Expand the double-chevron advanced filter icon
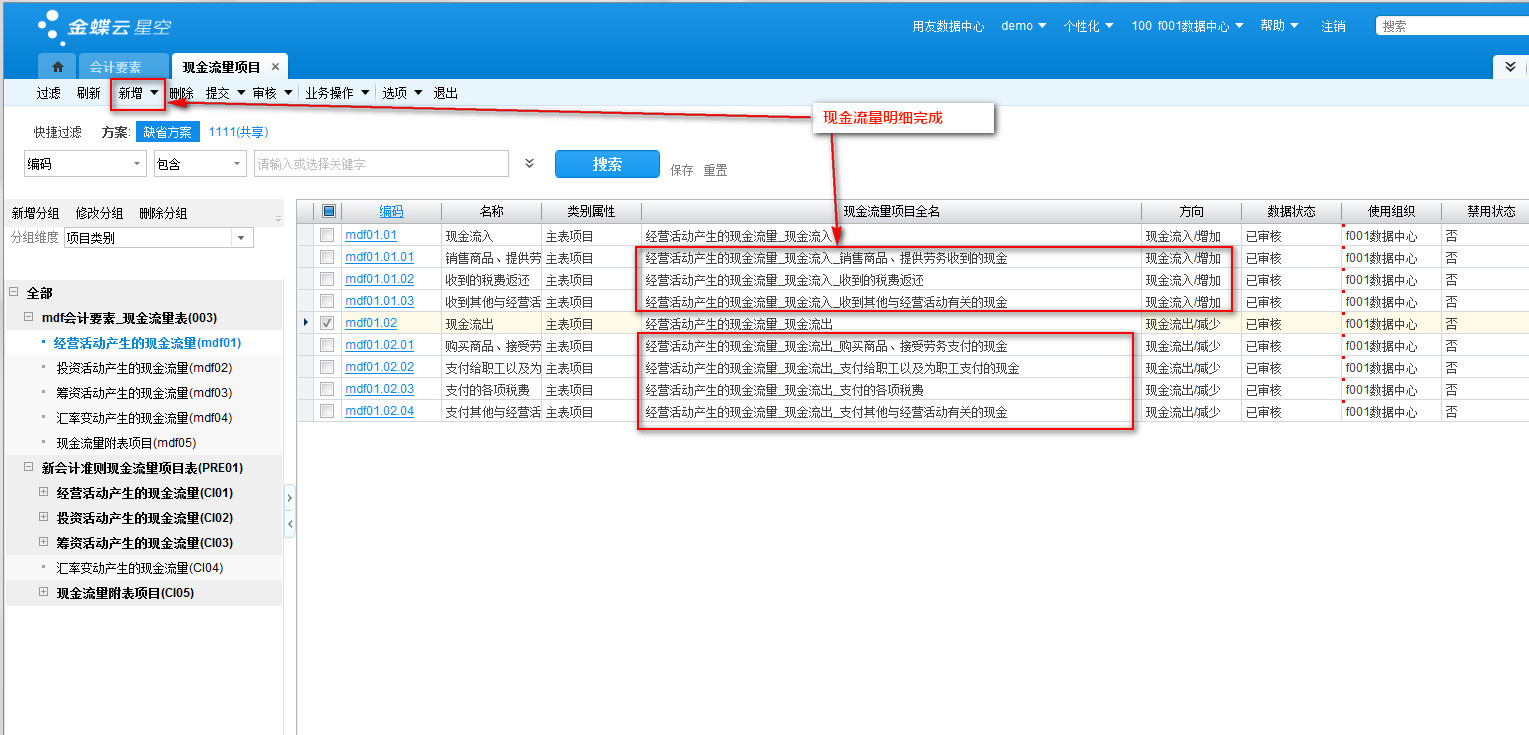Screen dimensions: 1529x735 point(529,163)
